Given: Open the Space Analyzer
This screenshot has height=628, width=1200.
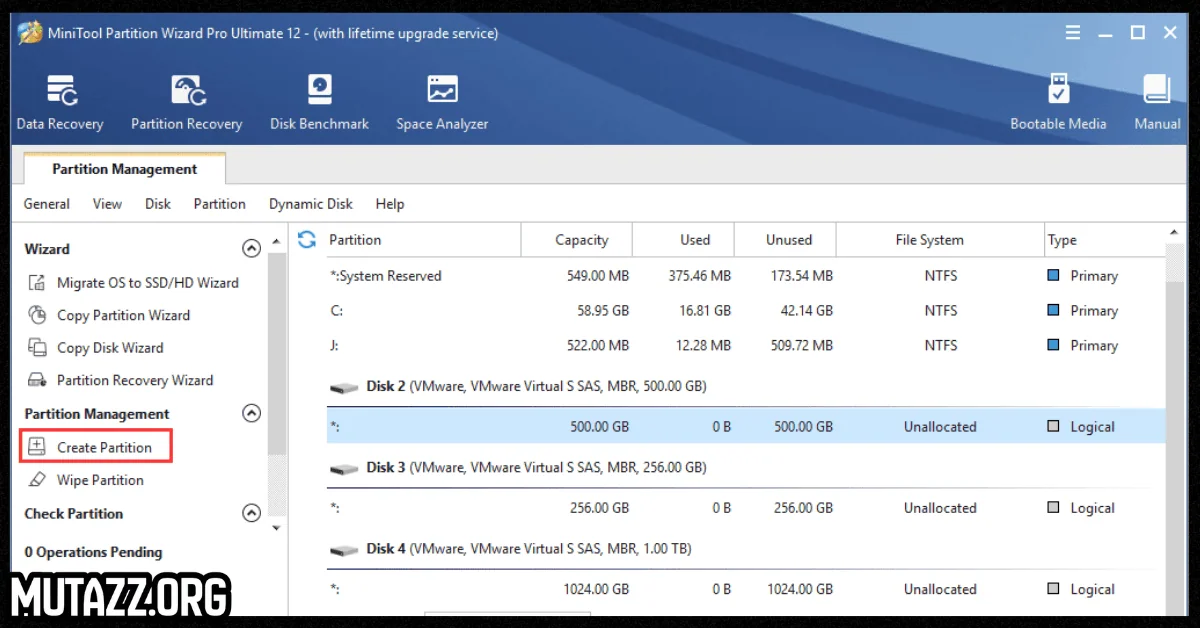Looking at the screenshot, I should coord(442,100).
